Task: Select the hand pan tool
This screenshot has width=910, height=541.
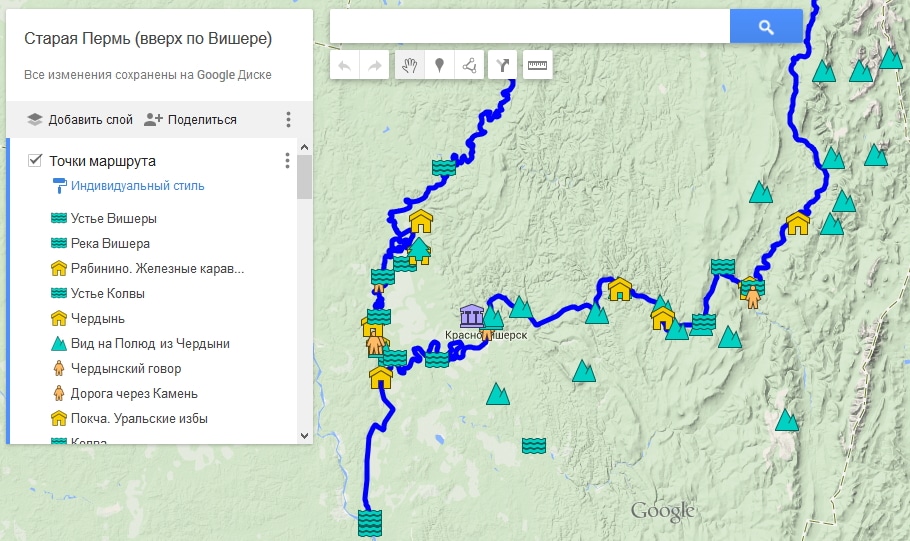Action: pyautogui.click(x=408, y=66)
